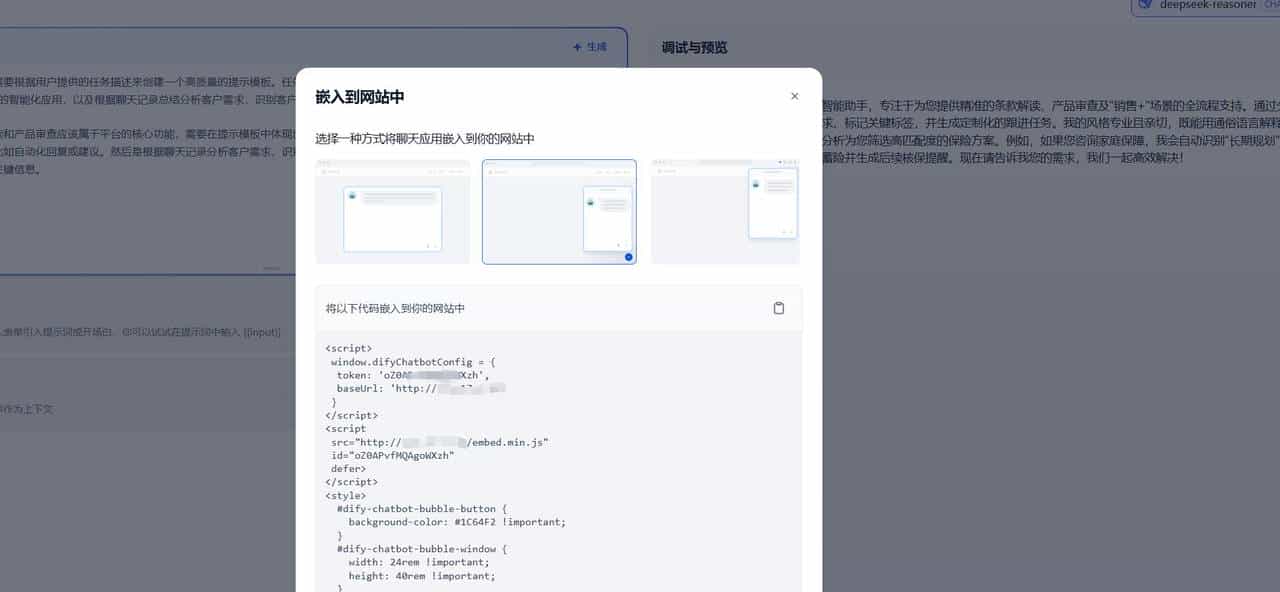Select the currently highlighted second embed option
The width and height of the screenshot is (1280, 592).
click(558, 211)
